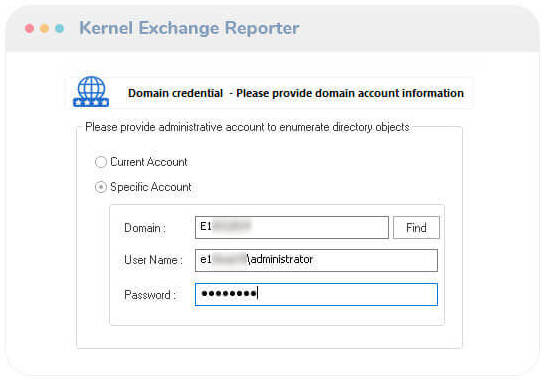
Task: Select the Specific Account radio button
Action: click(x=101, y=187)
